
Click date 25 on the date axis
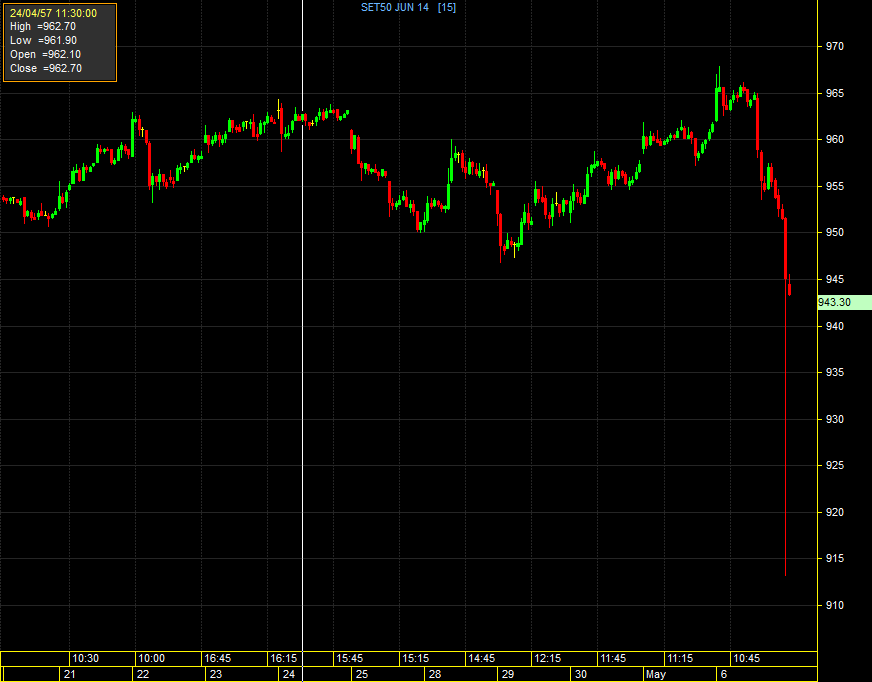point(362,674)
